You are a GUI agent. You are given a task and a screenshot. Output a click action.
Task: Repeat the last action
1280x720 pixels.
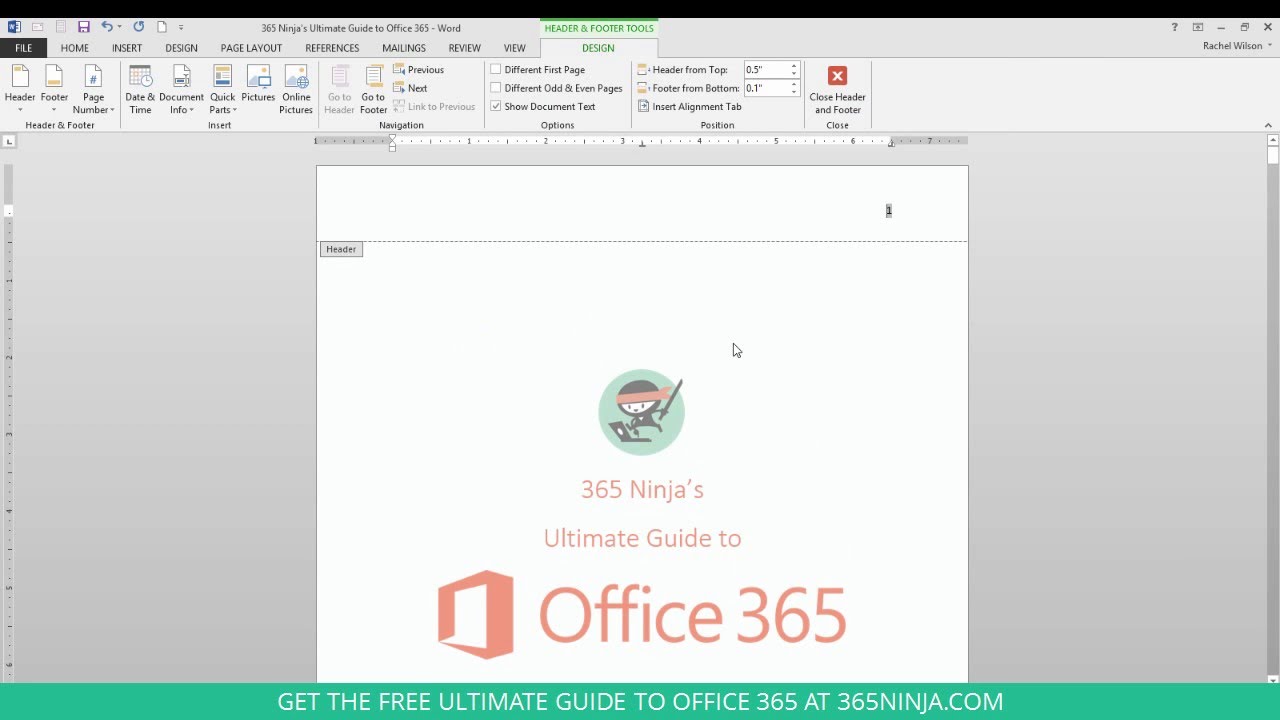pos(138,27)
